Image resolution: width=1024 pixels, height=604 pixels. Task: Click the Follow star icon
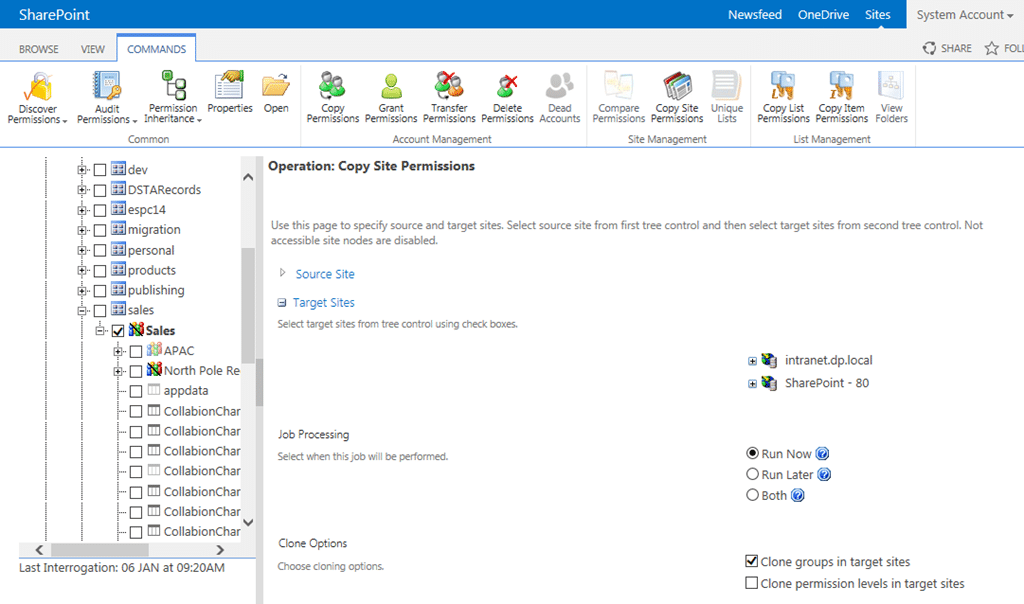991,48
